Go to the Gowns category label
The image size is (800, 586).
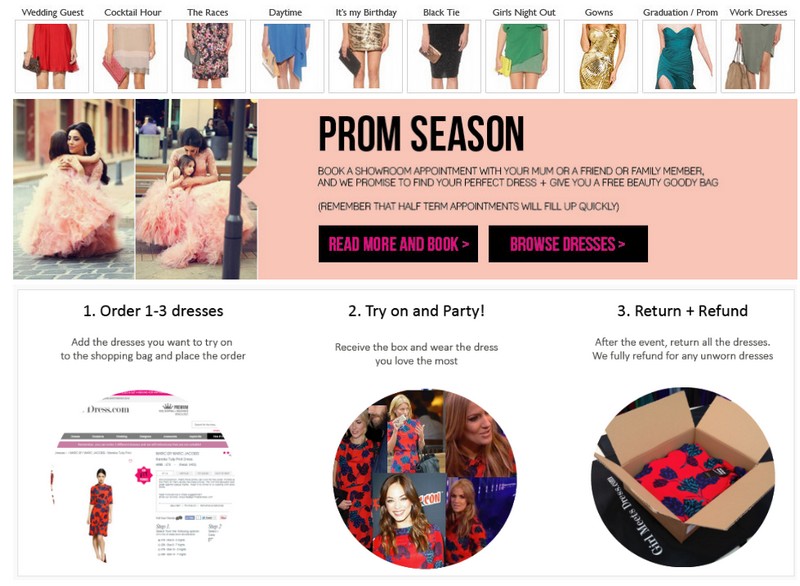pyautogui.click(x=599, y=12)
